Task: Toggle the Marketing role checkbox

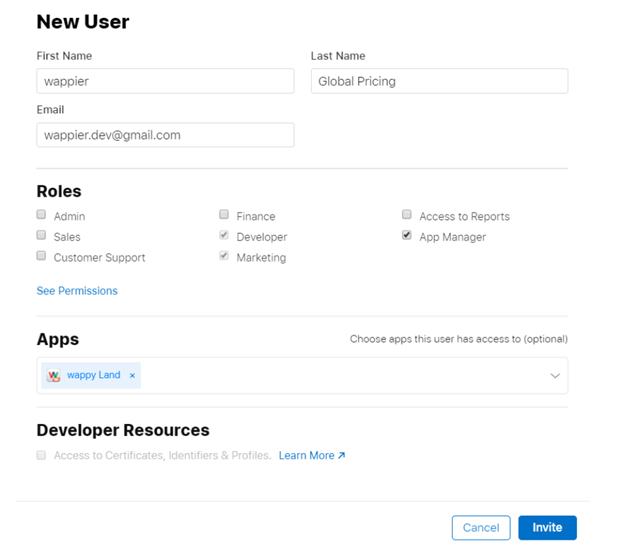Action: 225,257
